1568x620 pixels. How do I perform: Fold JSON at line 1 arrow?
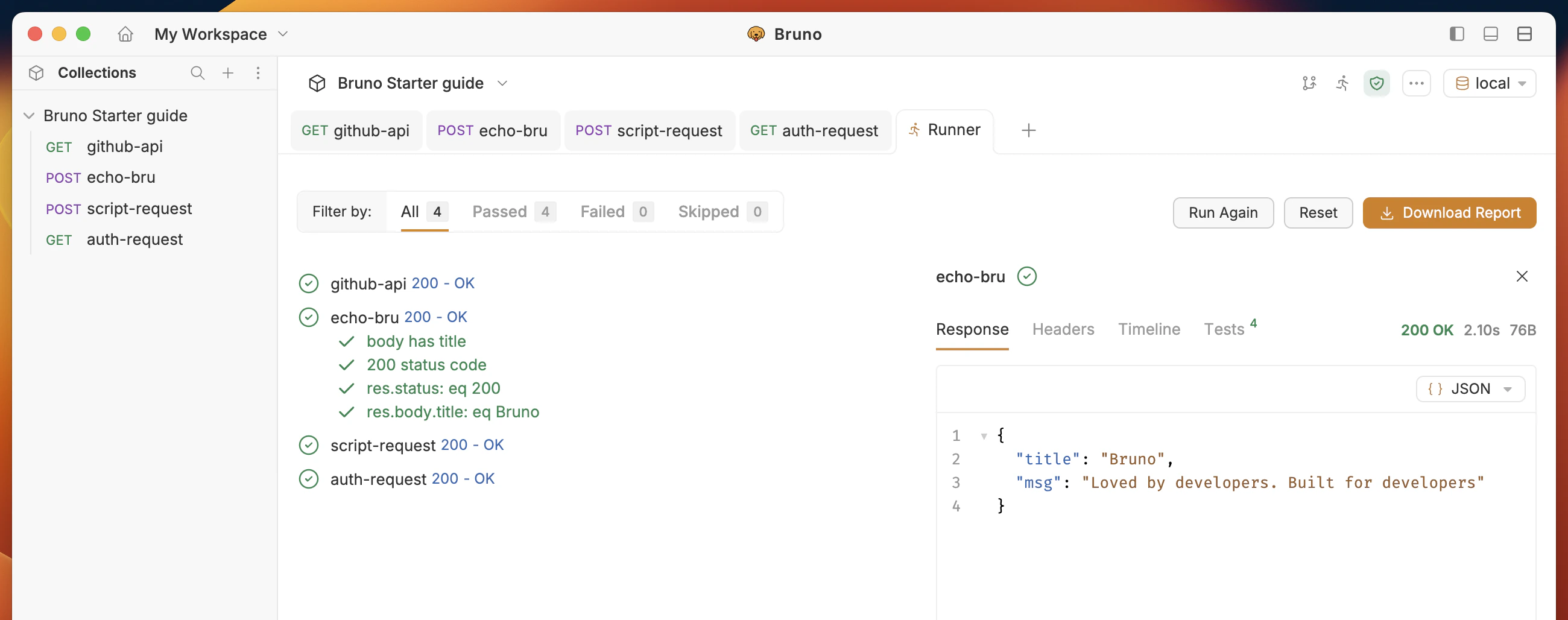pyautogui.click(x=984, y=435)
